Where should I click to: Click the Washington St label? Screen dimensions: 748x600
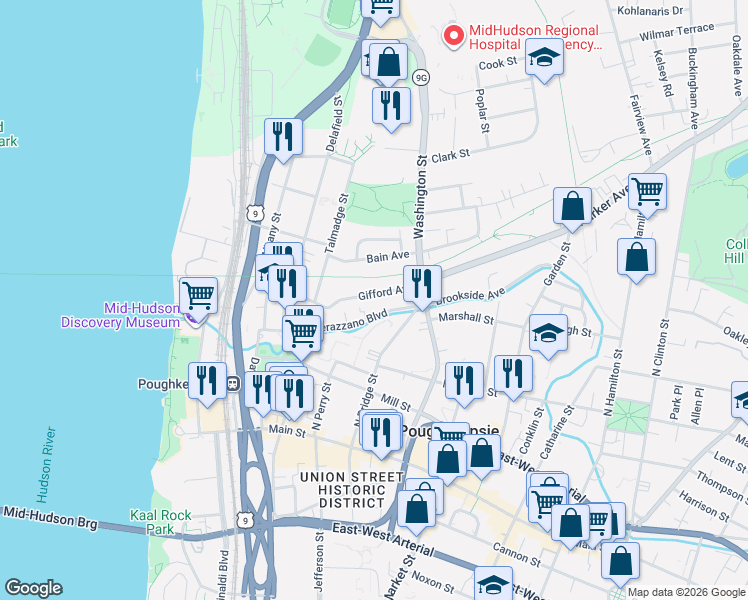(420, 197)
